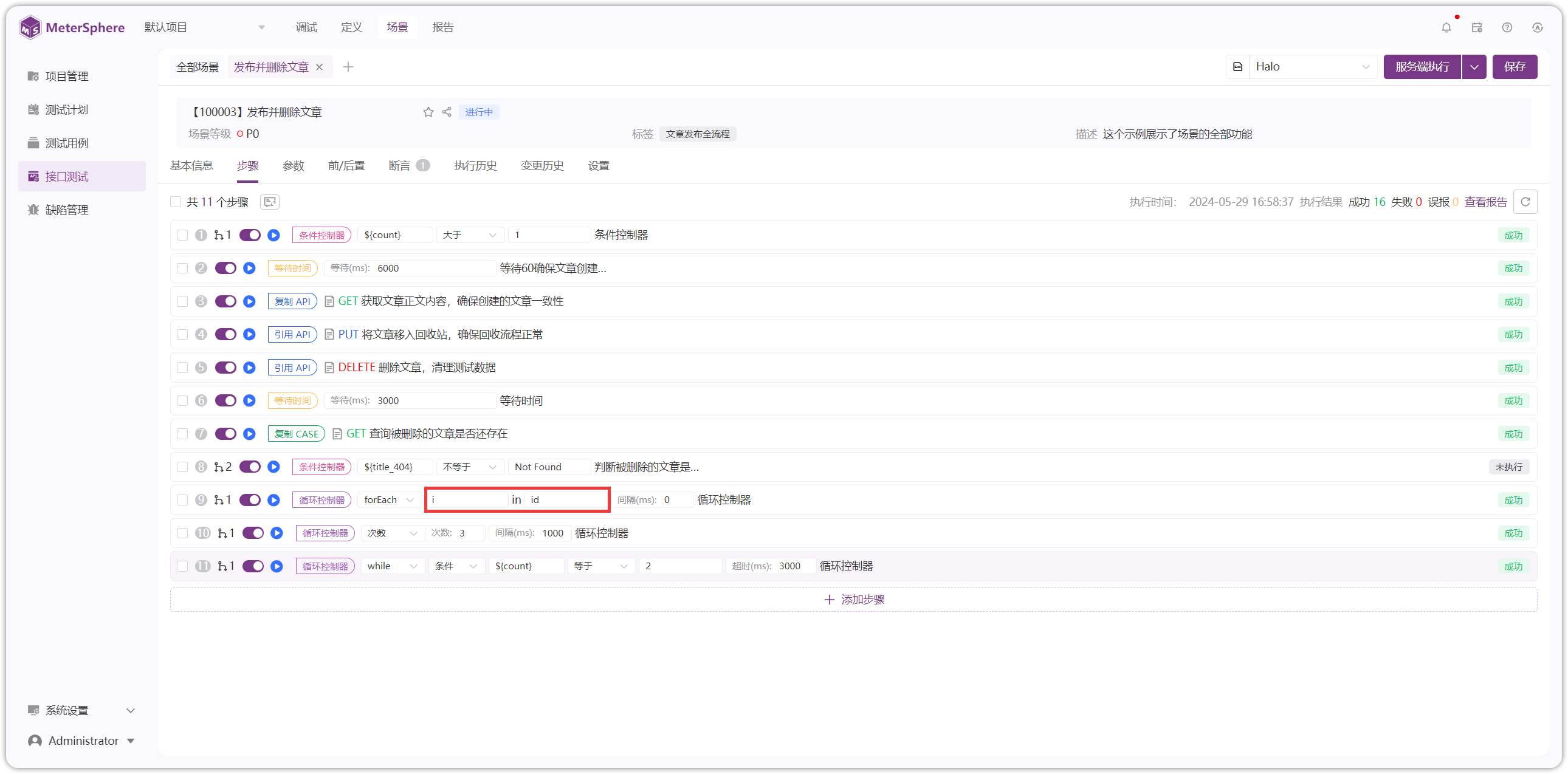Disable the PUT 将文章移入回收站 step switch
Image resolution: width=1568 pixels, height=774 pixels.
coord(226,335)
